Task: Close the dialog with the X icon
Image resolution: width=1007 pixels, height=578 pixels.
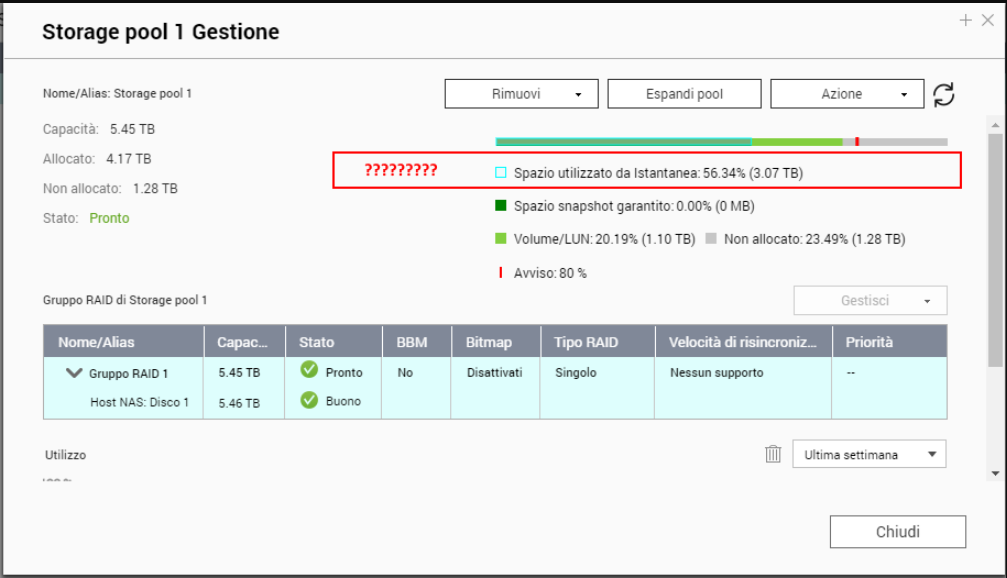Action: point(988,20)
